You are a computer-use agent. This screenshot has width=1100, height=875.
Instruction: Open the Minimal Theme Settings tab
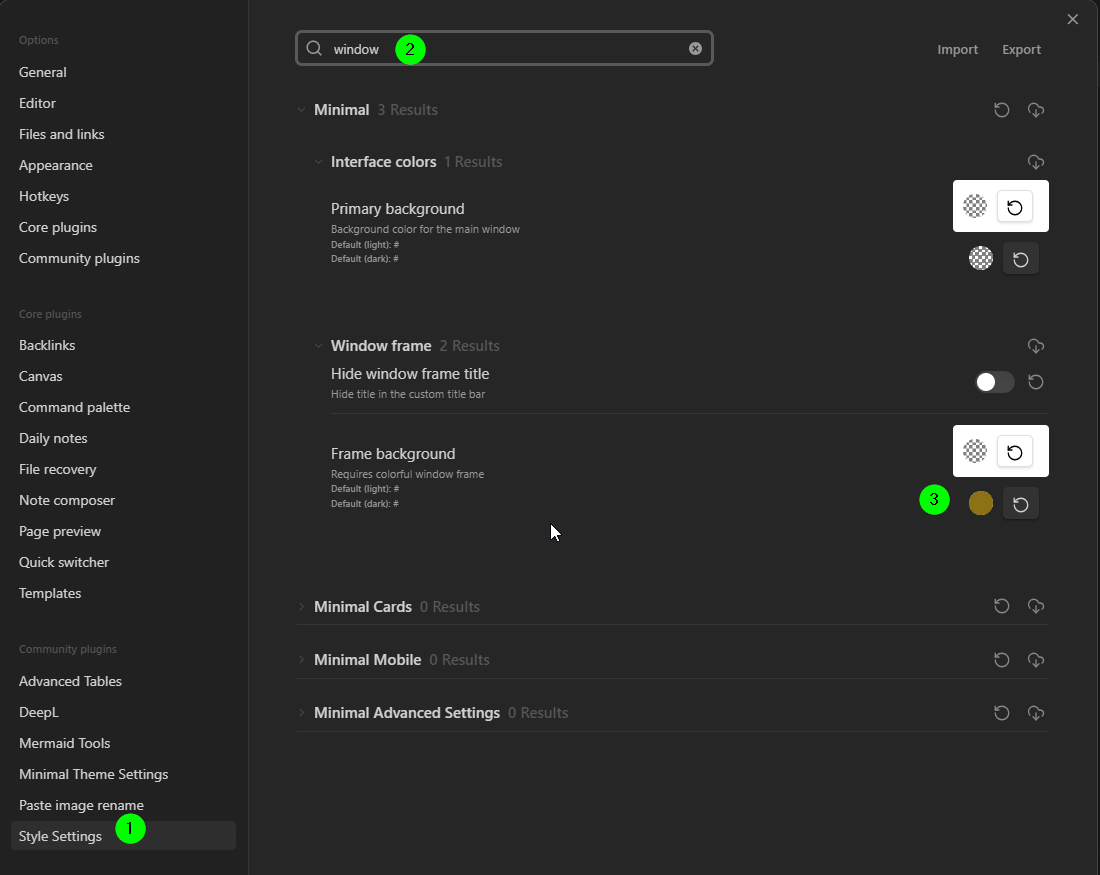[x=93, y=774]
